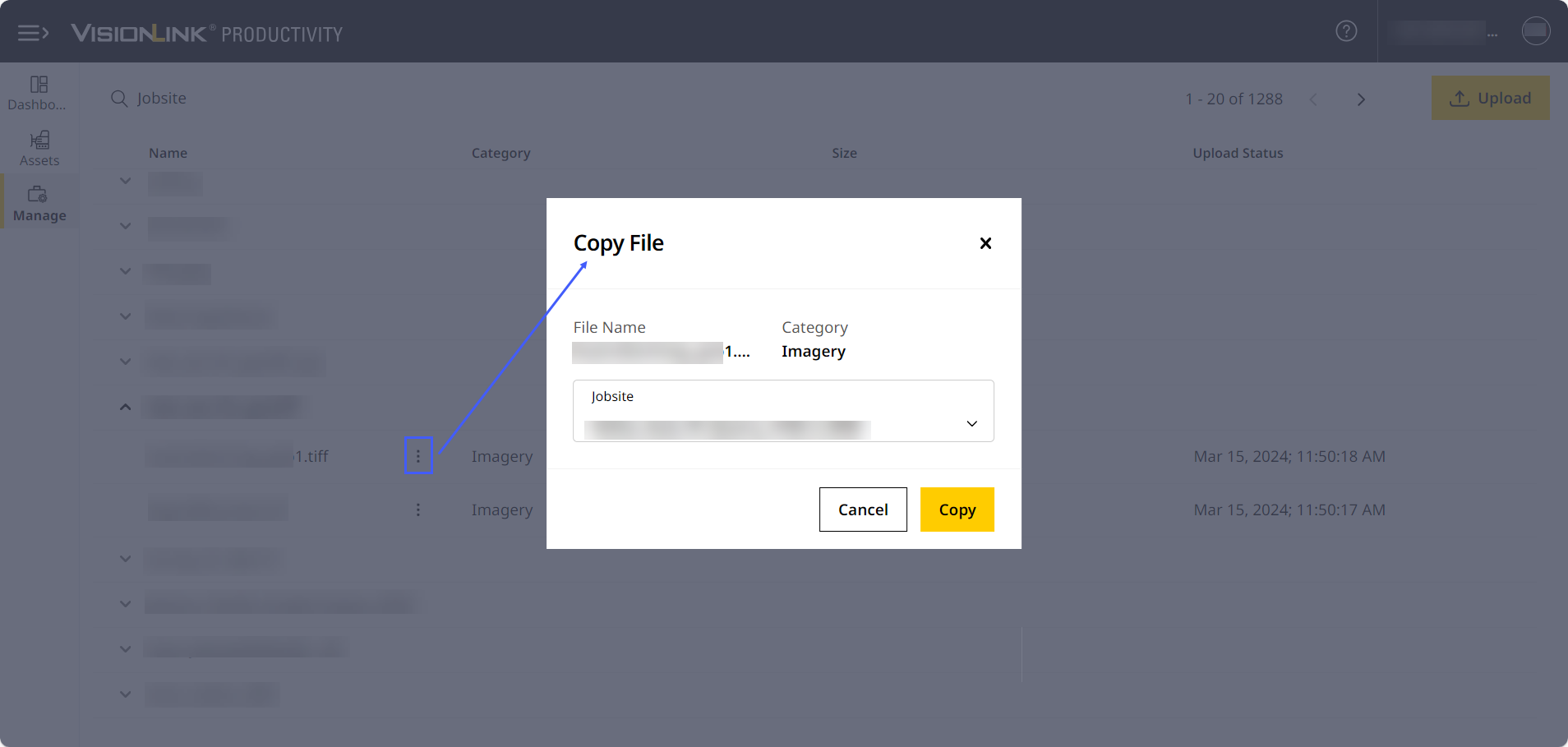Click the Upload Status column header
1568x747 pixels.
[x=1237, y=153]
